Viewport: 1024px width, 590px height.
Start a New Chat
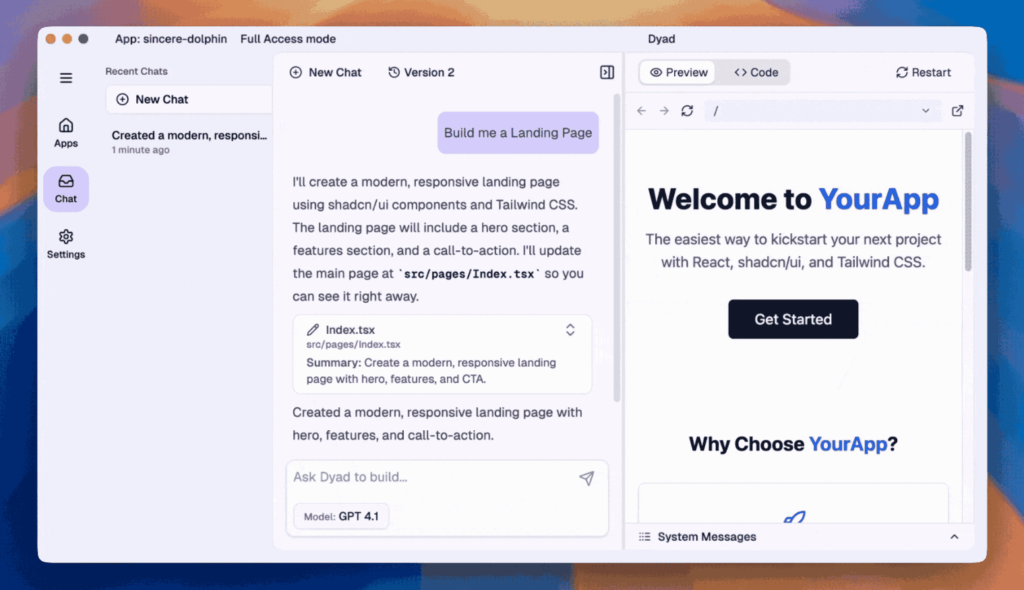click(x=324, y=72)
